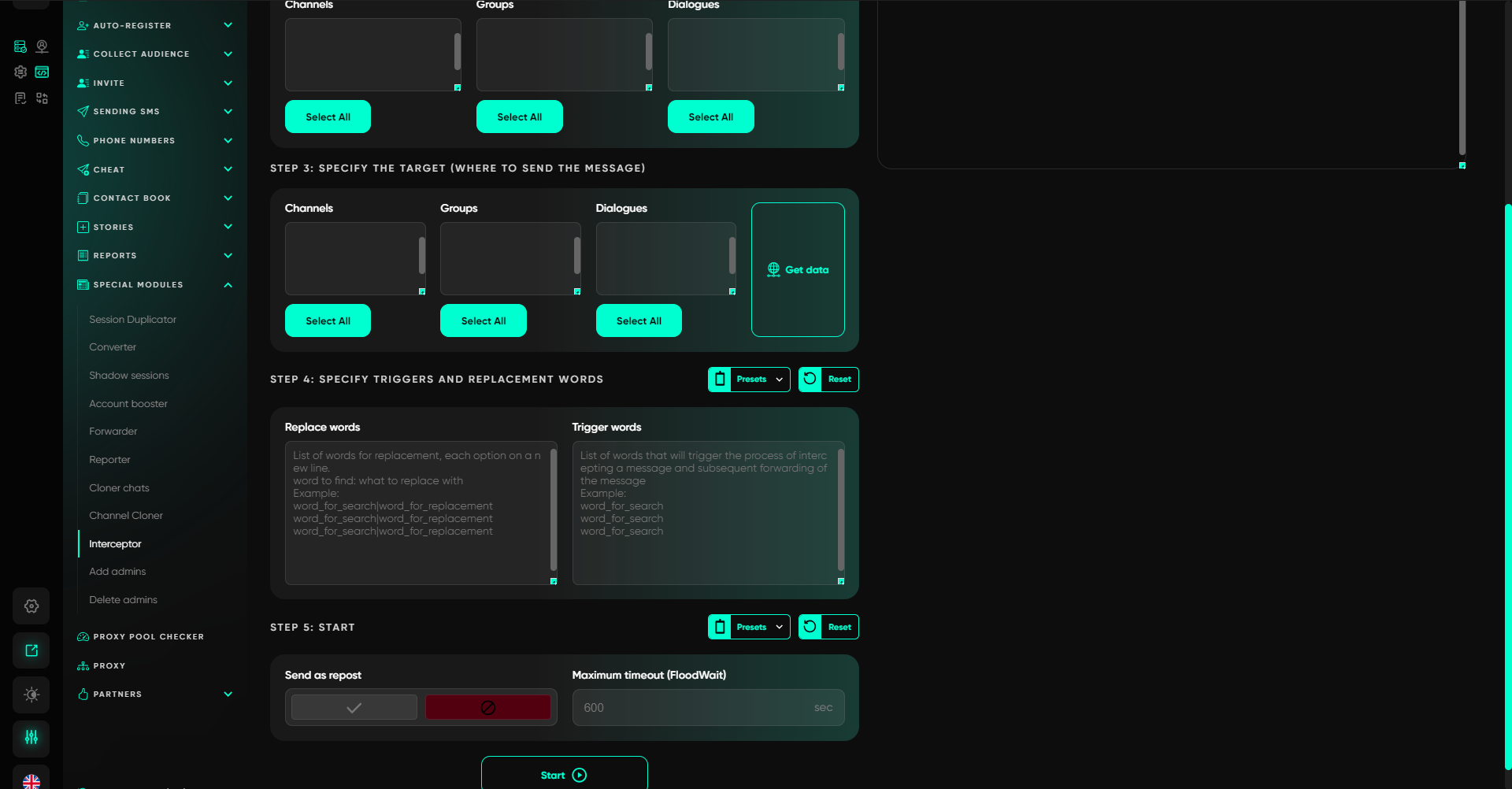Click the Cheat paper-plane-plus icon
This screenshot has height=789, width=1512.
coord(83,169)
